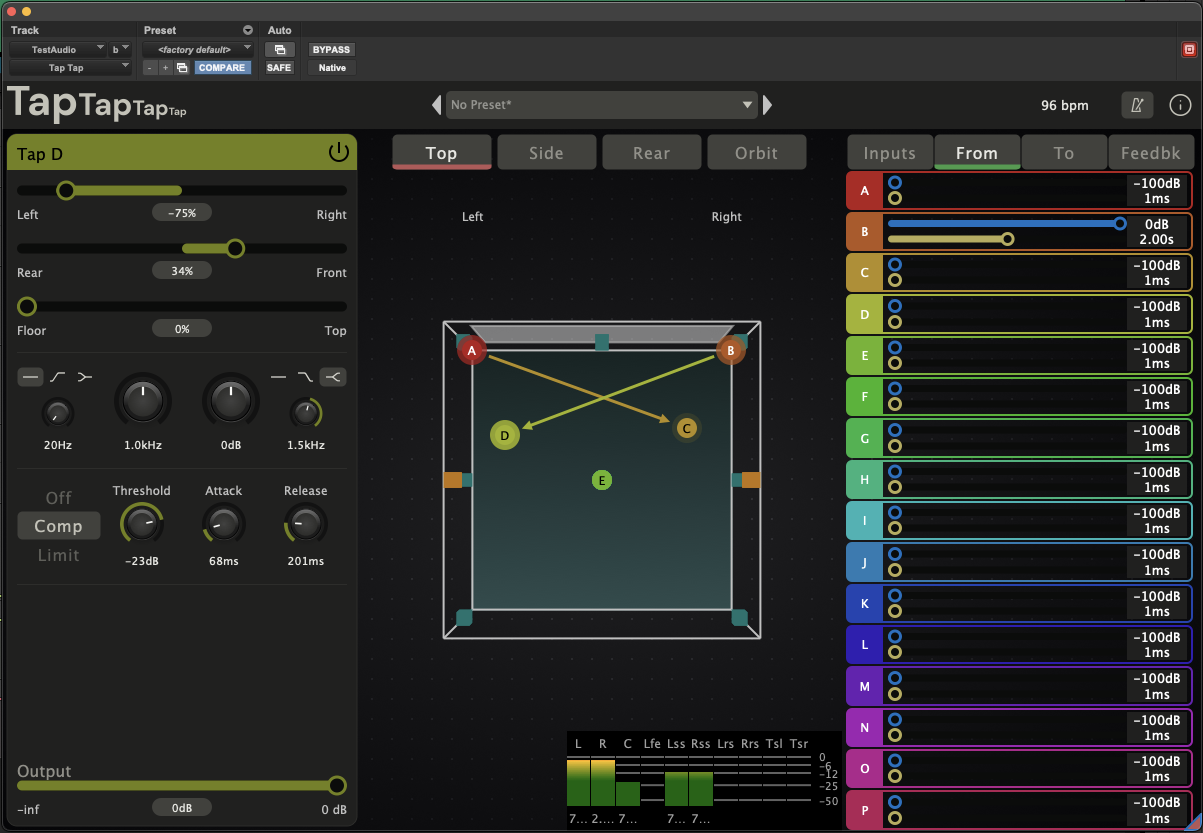This screenshot has width=1203, height=833.
Task: Select the high band flat filter icon
Action: [280, 376]
